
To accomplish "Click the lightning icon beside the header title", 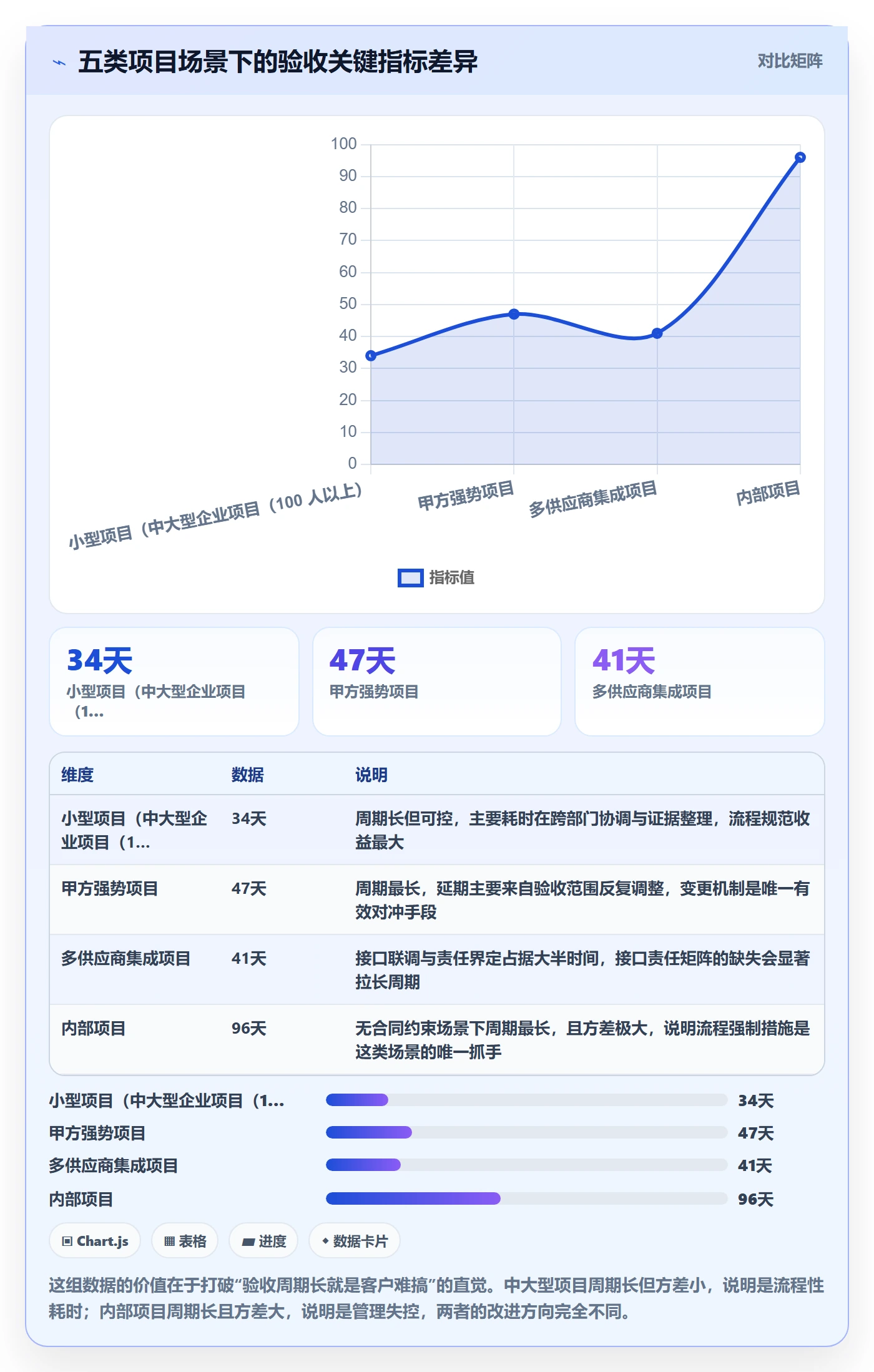I will point(59,62).
